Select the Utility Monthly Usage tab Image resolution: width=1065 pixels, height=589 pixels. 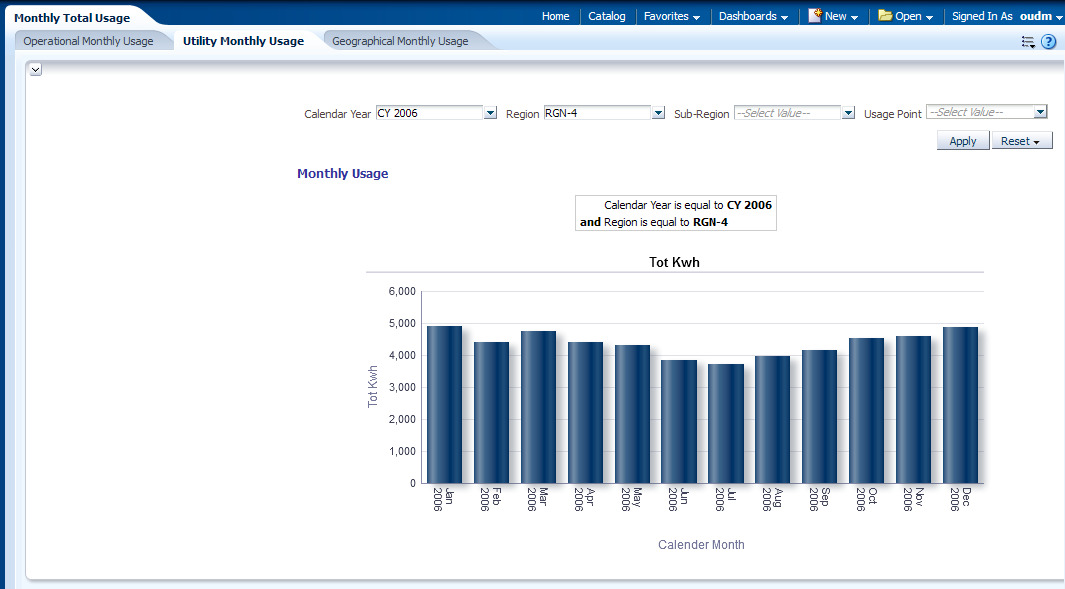(243, 41)
